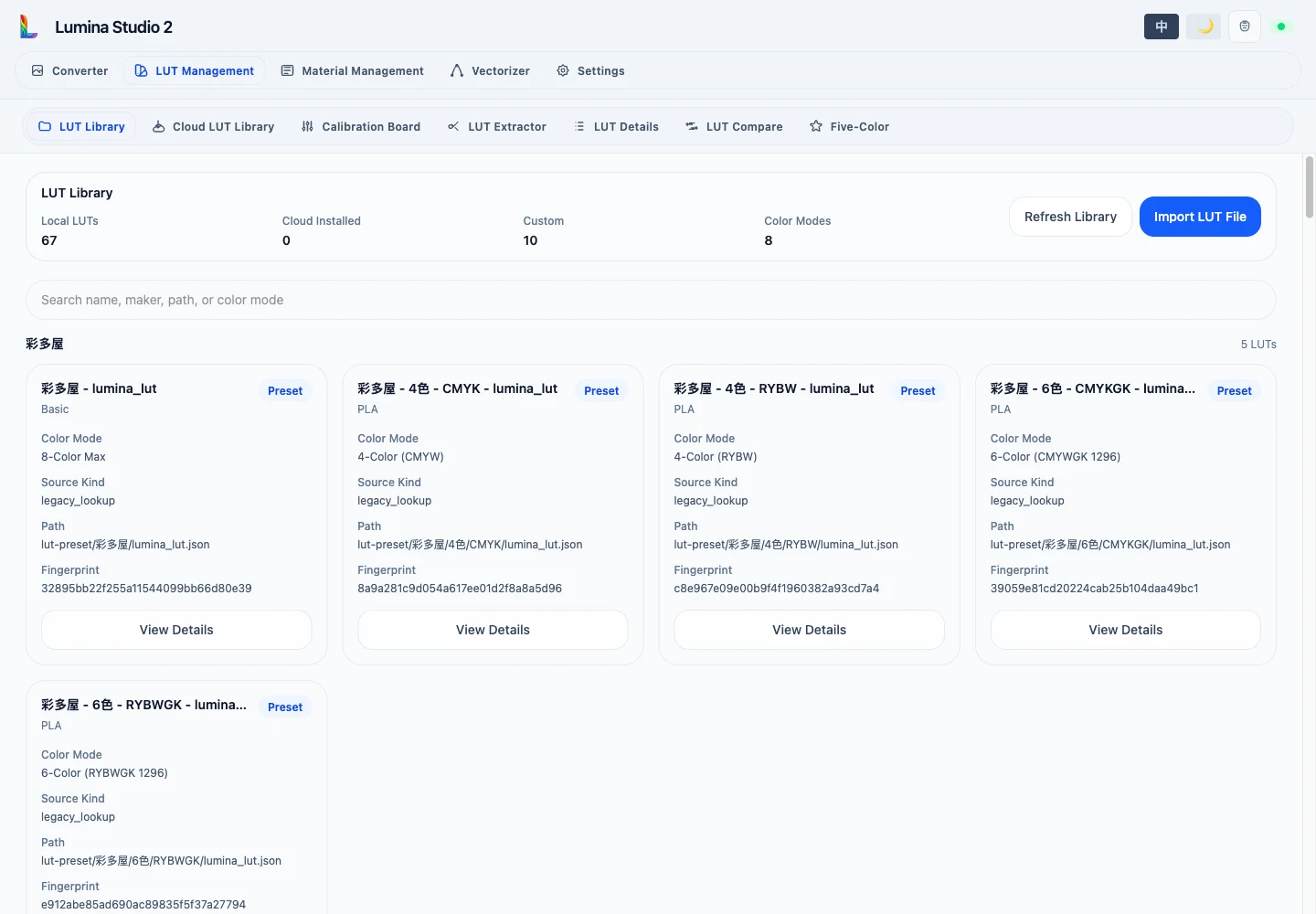Click the Lumina Studio 2 logo icon

click(29, 27)
